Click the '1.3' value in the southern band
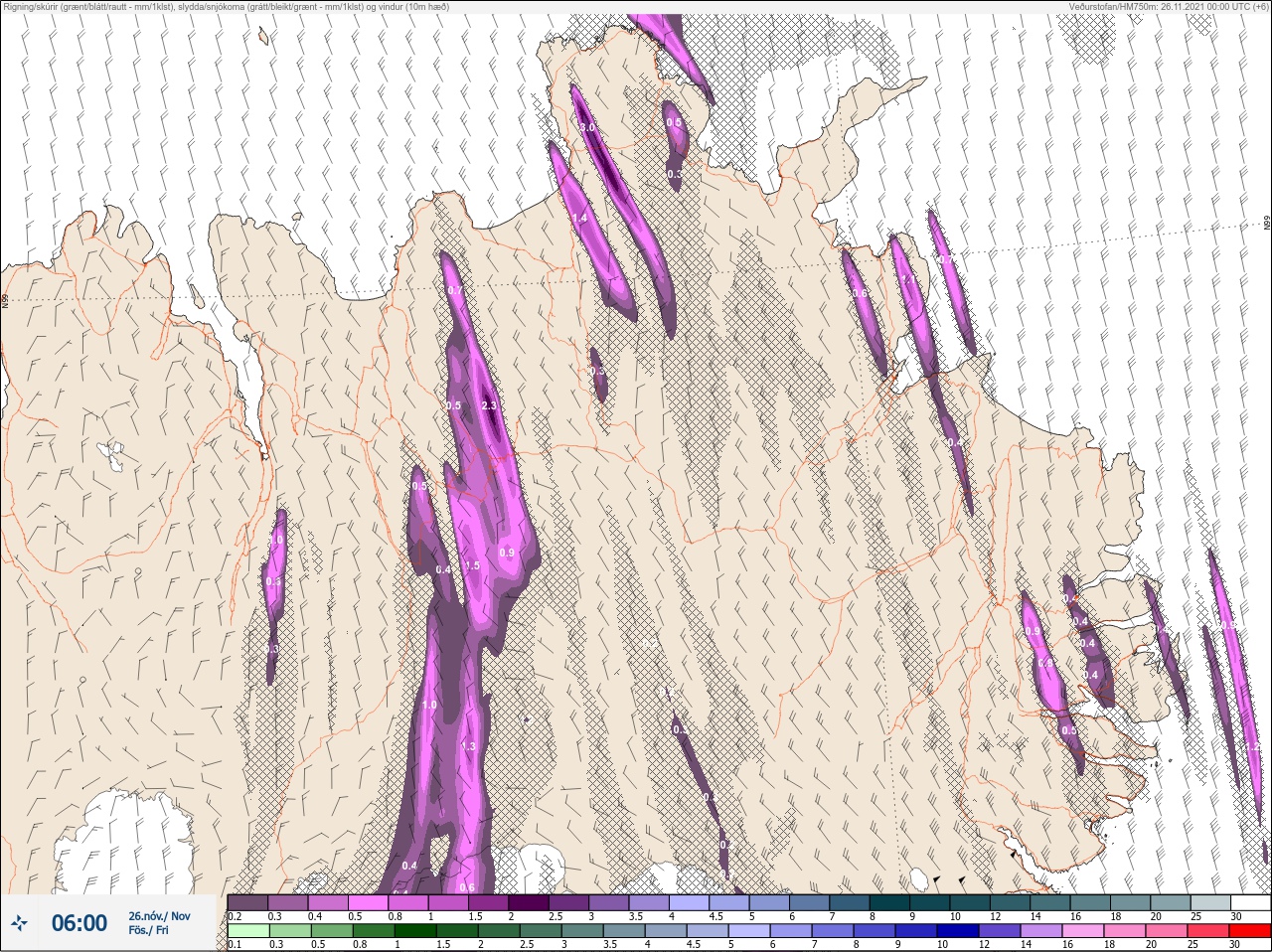The height and width of the screenshot is (952, 1272). (469, 746)
